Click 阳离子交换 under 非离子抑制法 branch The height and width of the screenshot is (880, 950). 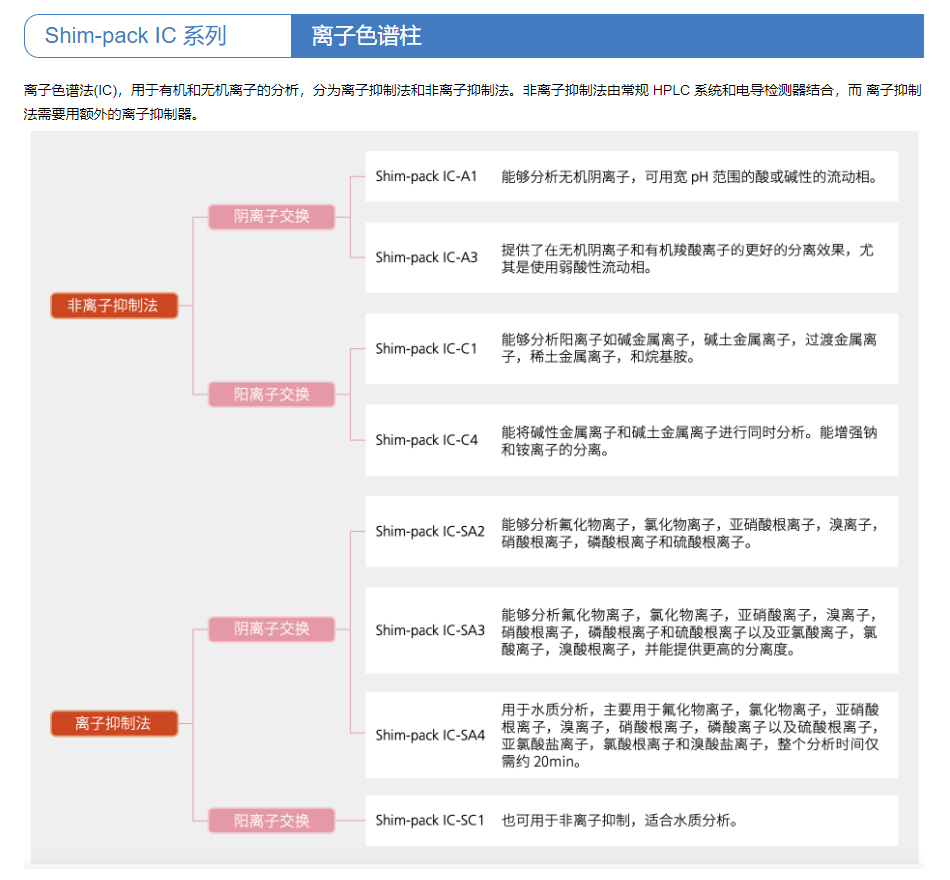pos(272,395)
